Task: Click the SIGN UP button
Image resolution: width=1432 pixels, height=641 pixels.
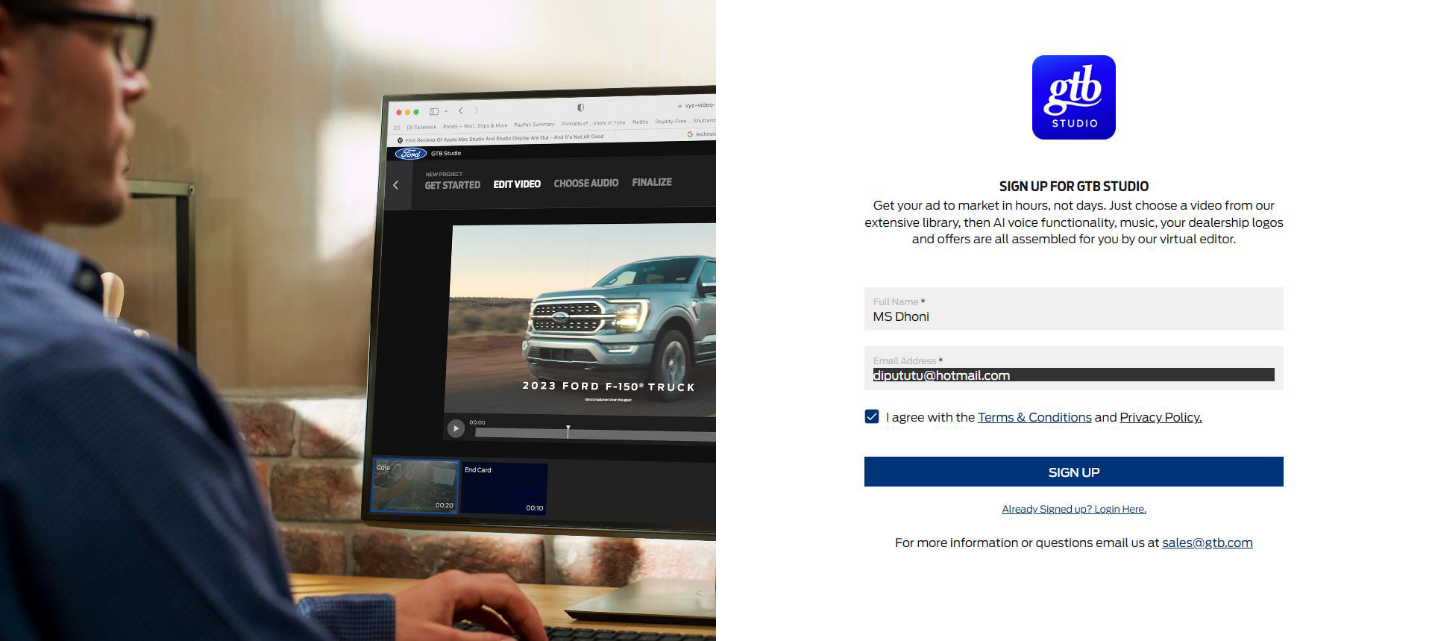Action: click(x=1073, y=472)
